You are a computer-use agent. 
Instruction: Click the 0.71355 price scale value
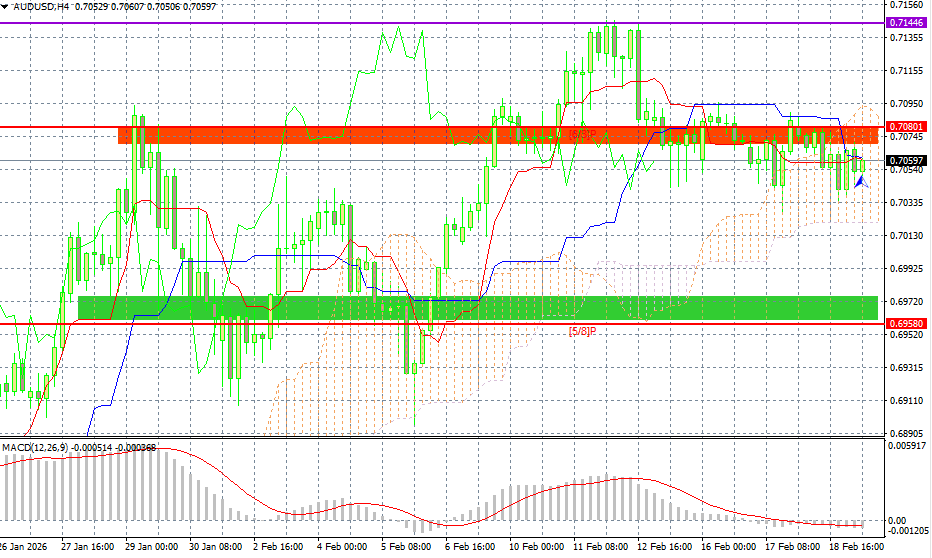[x=906, y=37]
